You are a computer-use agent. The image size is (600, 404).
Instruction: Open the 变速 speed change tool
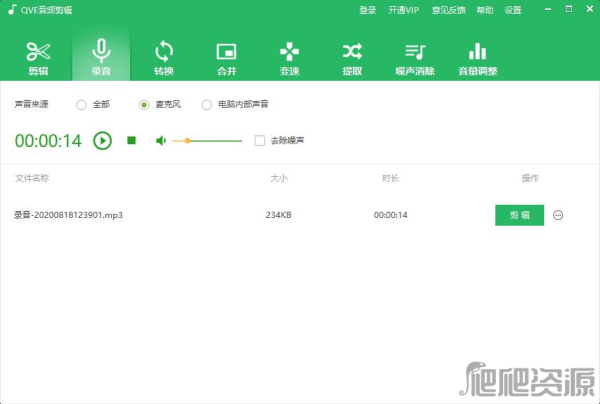click(x=289, y=58)
